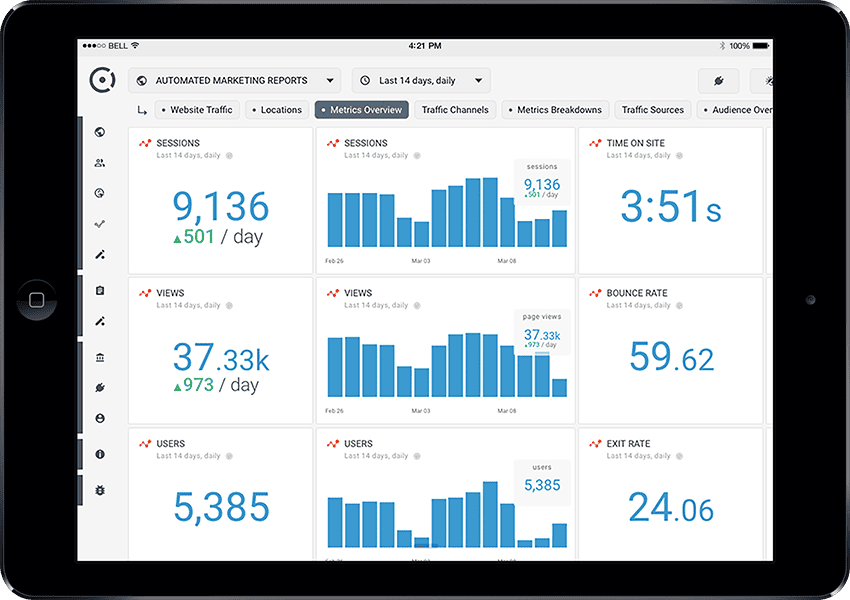Open the Traffic Channels tab
850x600 pixels.
click(455, 110)
